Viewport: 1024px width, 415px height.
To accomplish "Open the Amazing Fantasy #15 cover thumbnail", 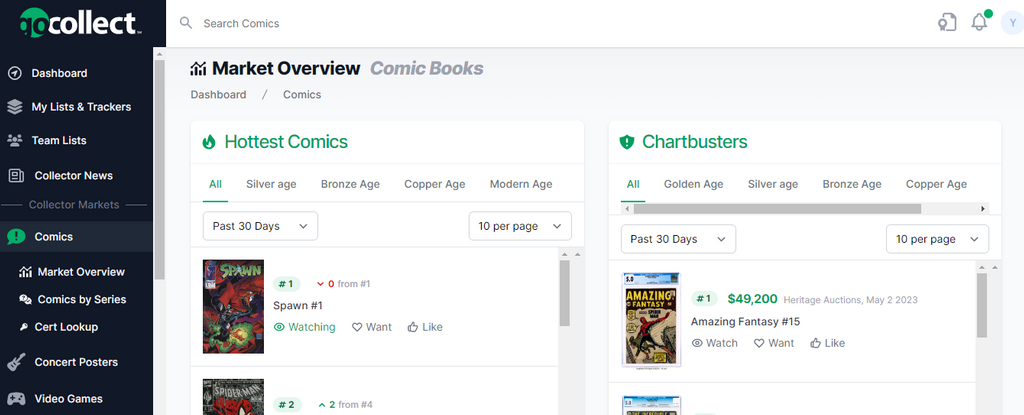I will 651,320.
